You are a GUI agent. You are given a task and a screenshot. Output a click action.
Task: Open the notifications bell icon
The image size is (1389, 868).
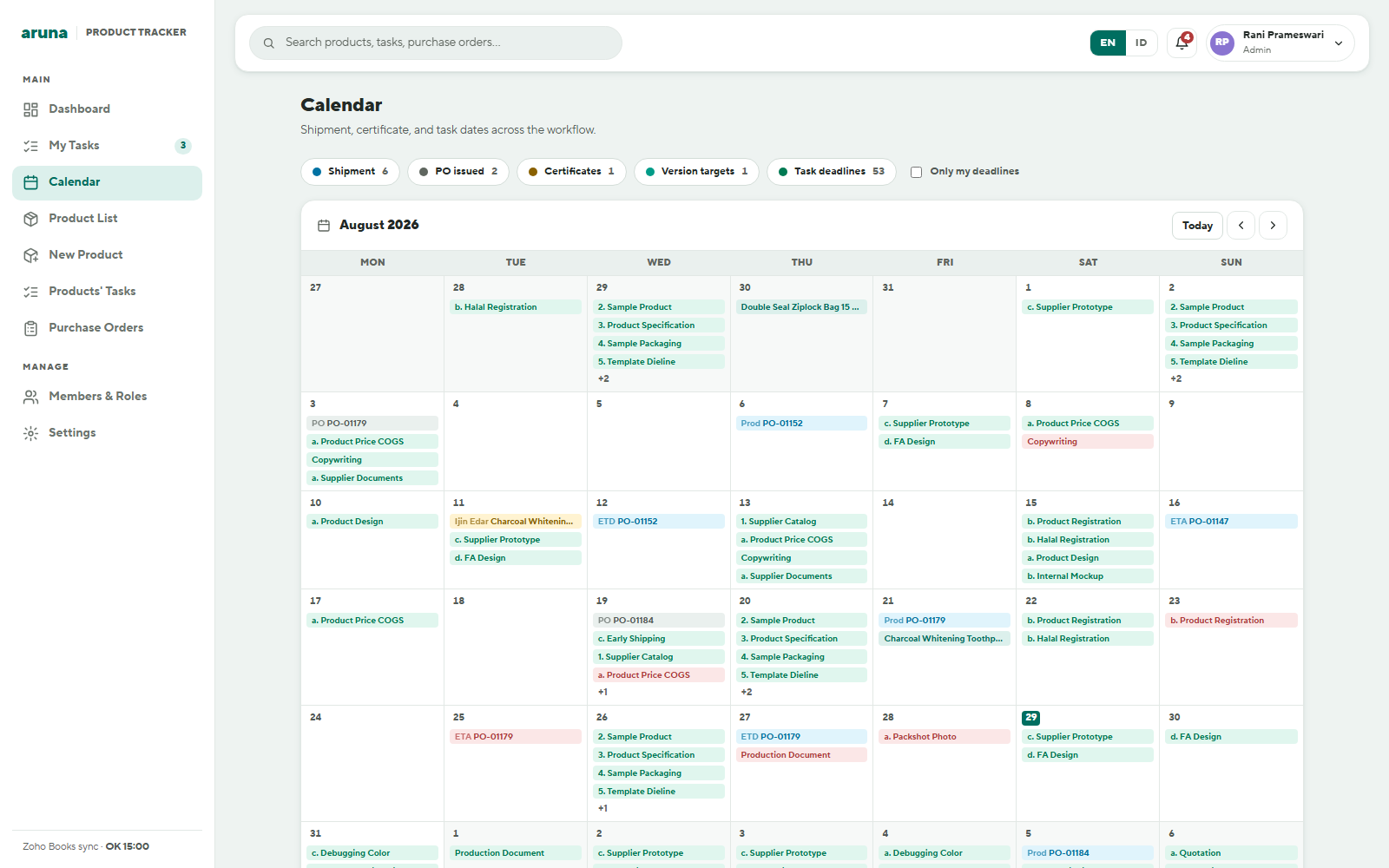tap(1182, 43)
